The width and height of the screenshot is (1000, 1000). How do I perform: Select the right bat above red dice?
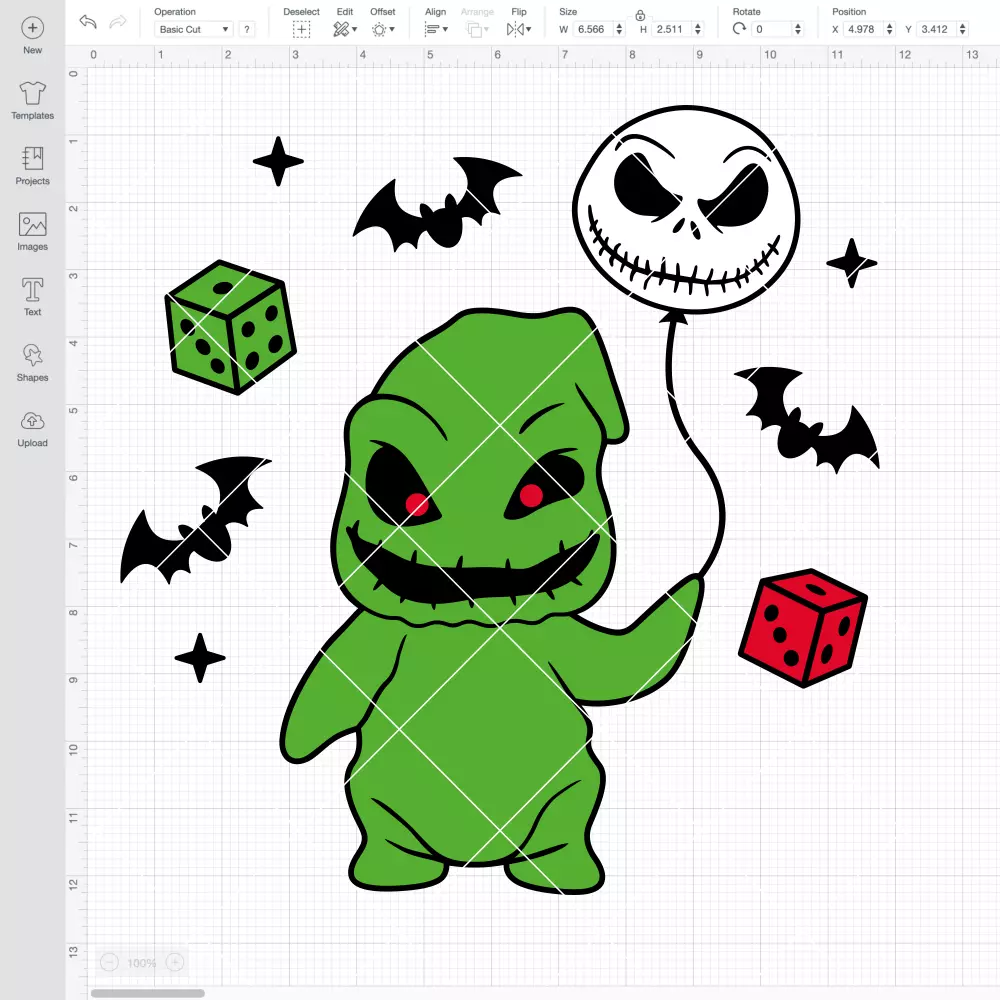[807, 419]
